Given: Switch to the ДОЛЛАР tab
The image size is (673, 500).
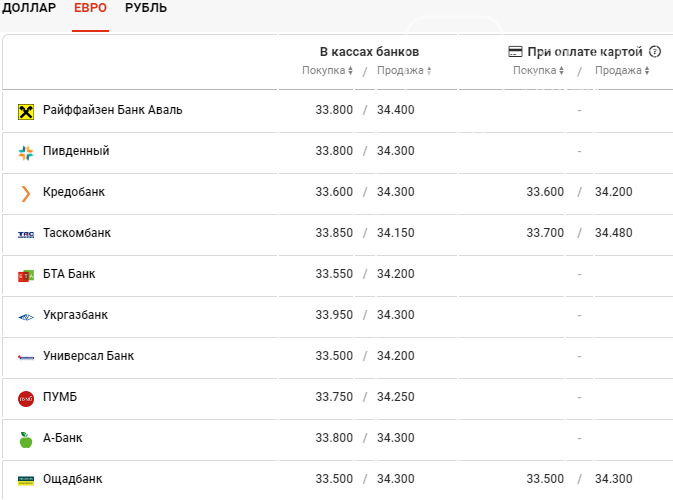Looking at the screenshot, I should tap(29, 8).
